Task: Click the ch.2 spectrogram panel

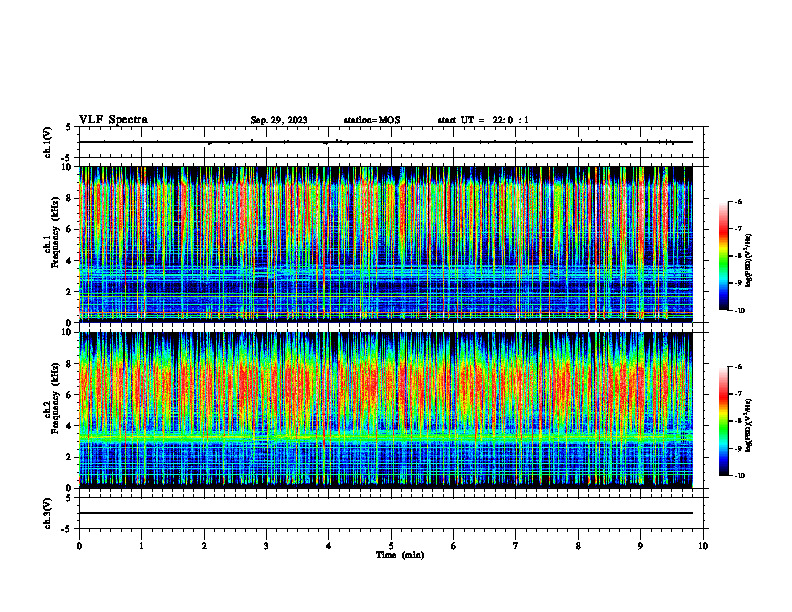Action: point(386,410)
